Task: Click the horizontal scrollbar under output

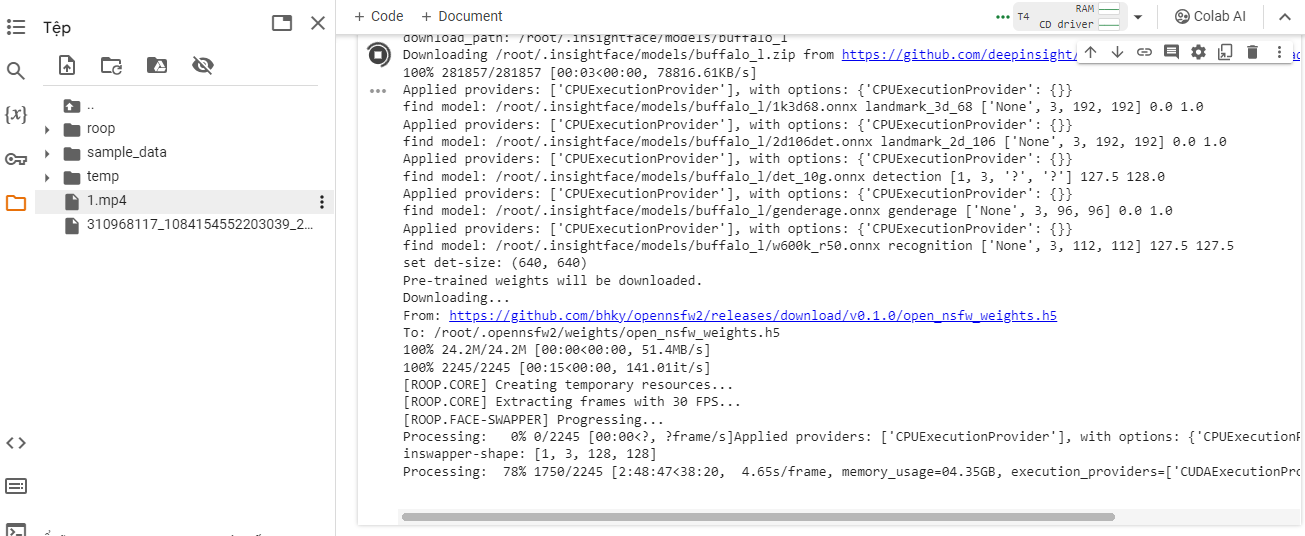Action: click(x=757, y=517)
